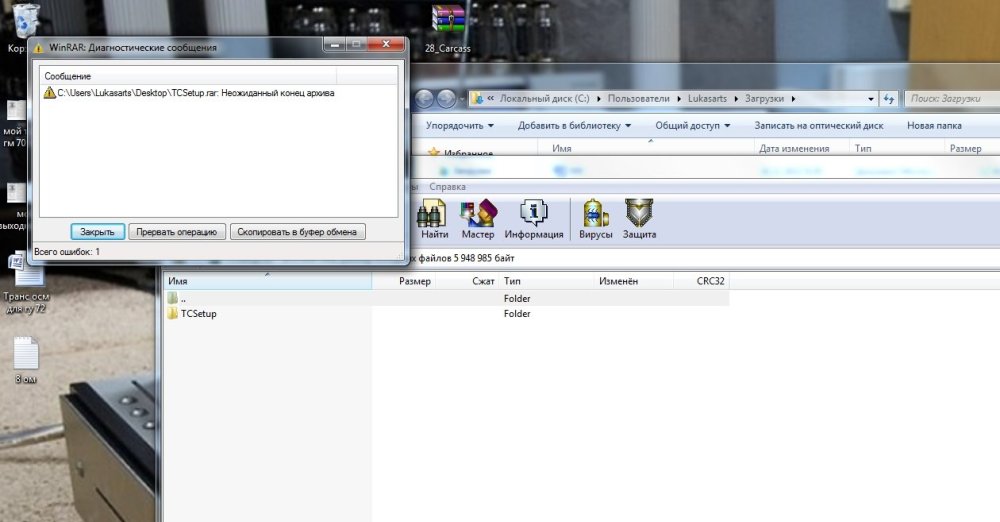Click Записать на оптический диск
1000x522 pixels.
pyautogui.click(x=818, y=126)
